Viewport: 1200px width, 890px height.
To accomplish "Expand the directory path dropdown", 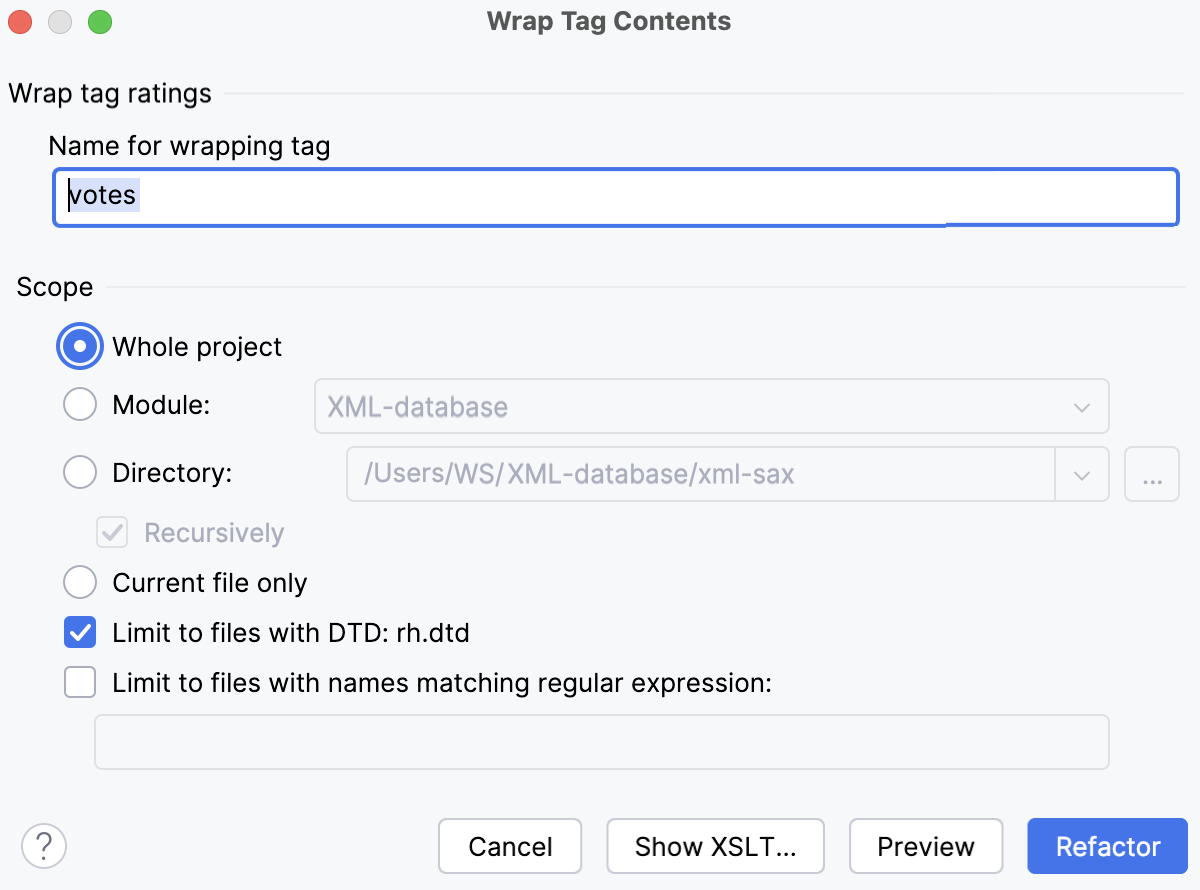I will tap(1083, 474).
